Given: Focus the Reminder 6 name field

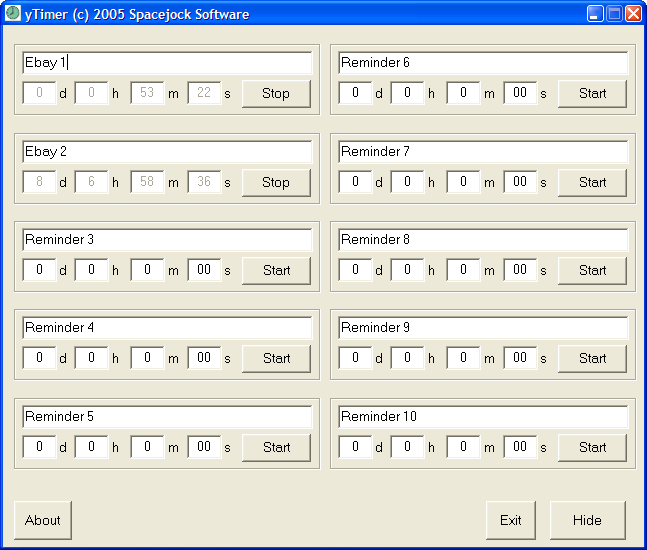Looking at the screenshot, I should (483, 63).
